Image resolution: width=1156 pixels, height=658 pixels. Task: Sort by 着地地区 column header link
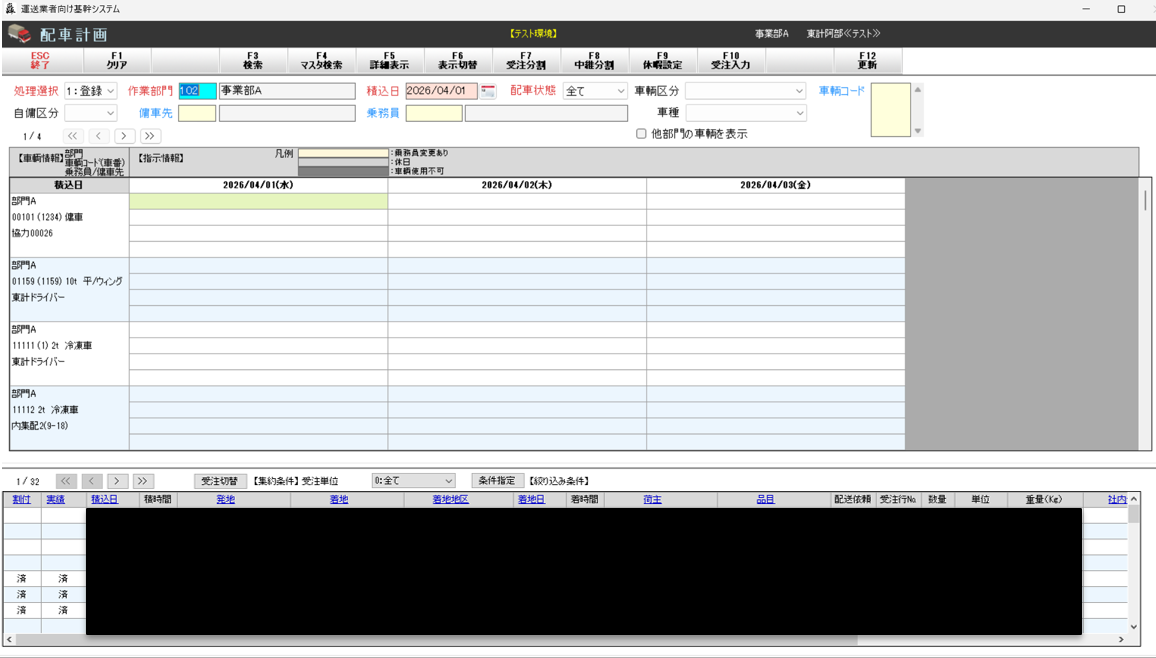450,499
